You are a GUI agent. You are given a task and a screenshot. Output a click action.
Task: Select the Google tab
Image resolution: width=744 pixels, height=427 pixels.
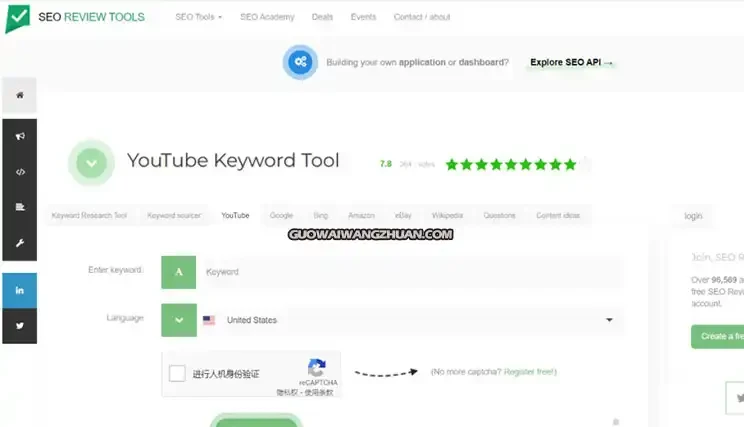[x=281, y=215]
